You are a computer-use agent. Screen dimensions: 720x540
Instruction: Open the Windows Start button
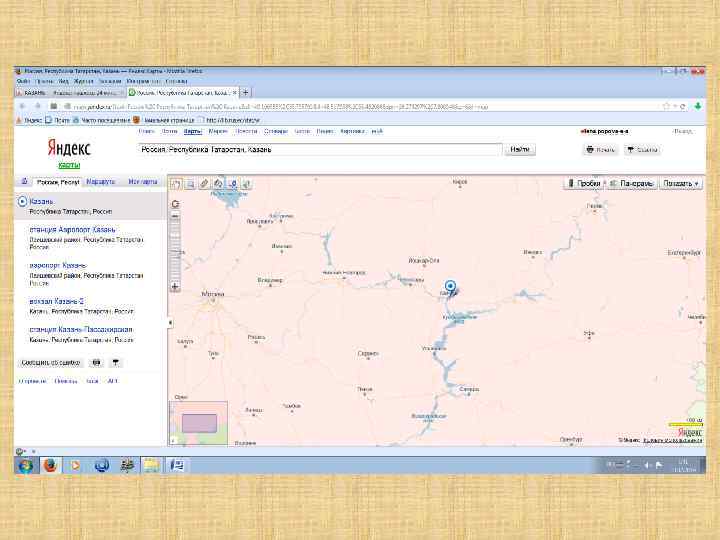point(25,466)
